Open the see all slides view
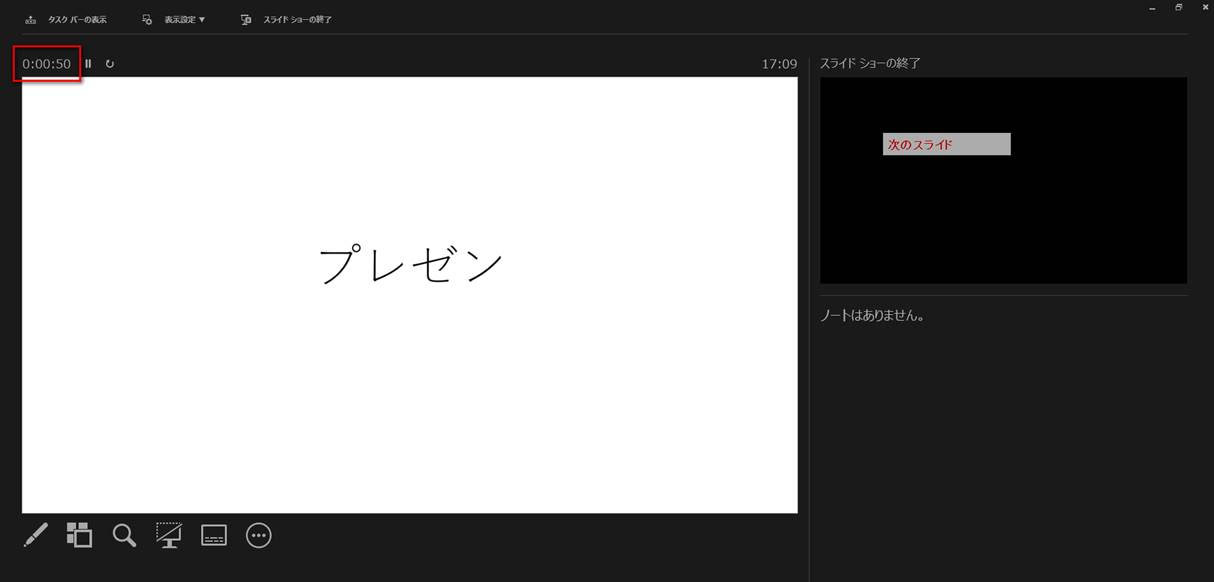This screenshot has height=582, width=1214. pyautogui.click(x=79, y=535)
